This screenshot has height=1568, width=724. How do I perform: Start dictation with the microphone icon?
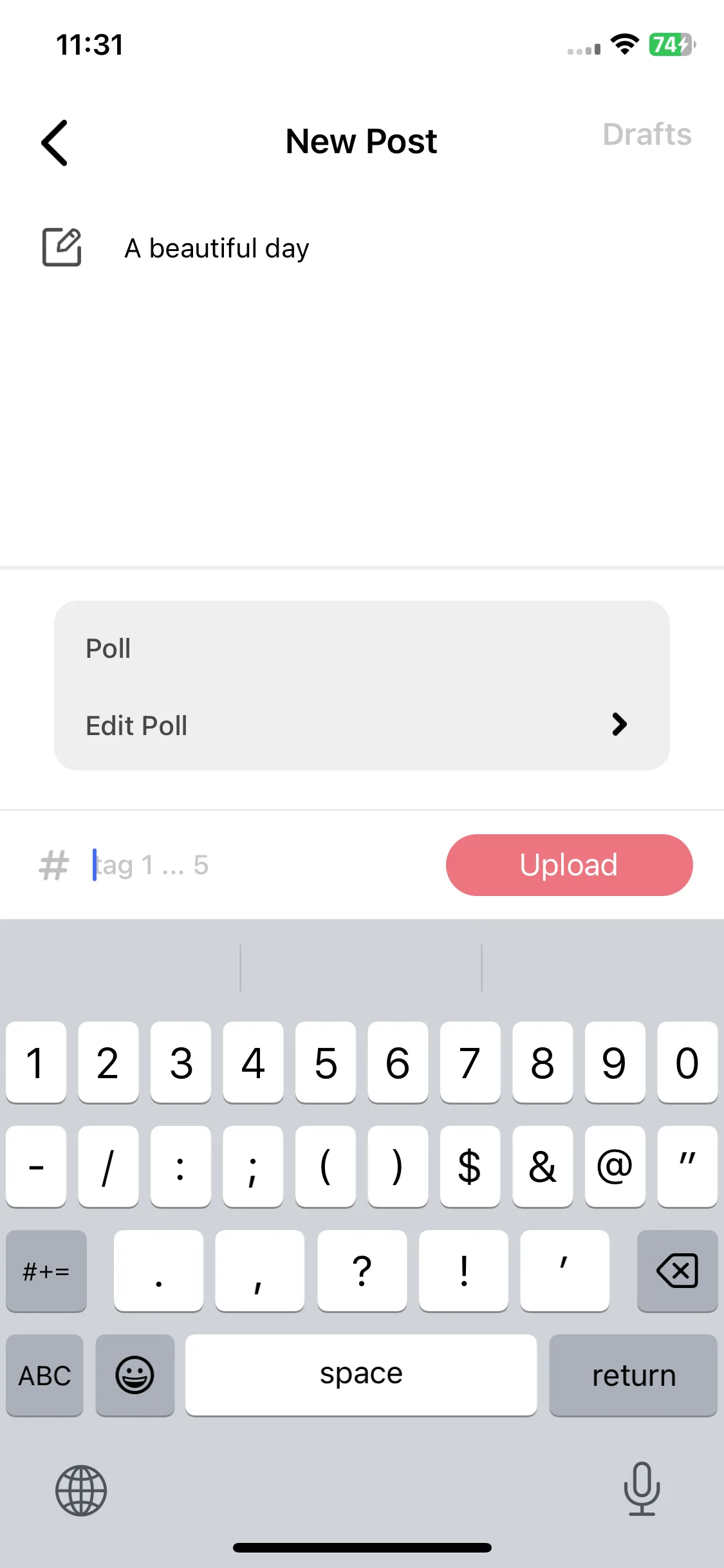click(x=642, y=1489)
